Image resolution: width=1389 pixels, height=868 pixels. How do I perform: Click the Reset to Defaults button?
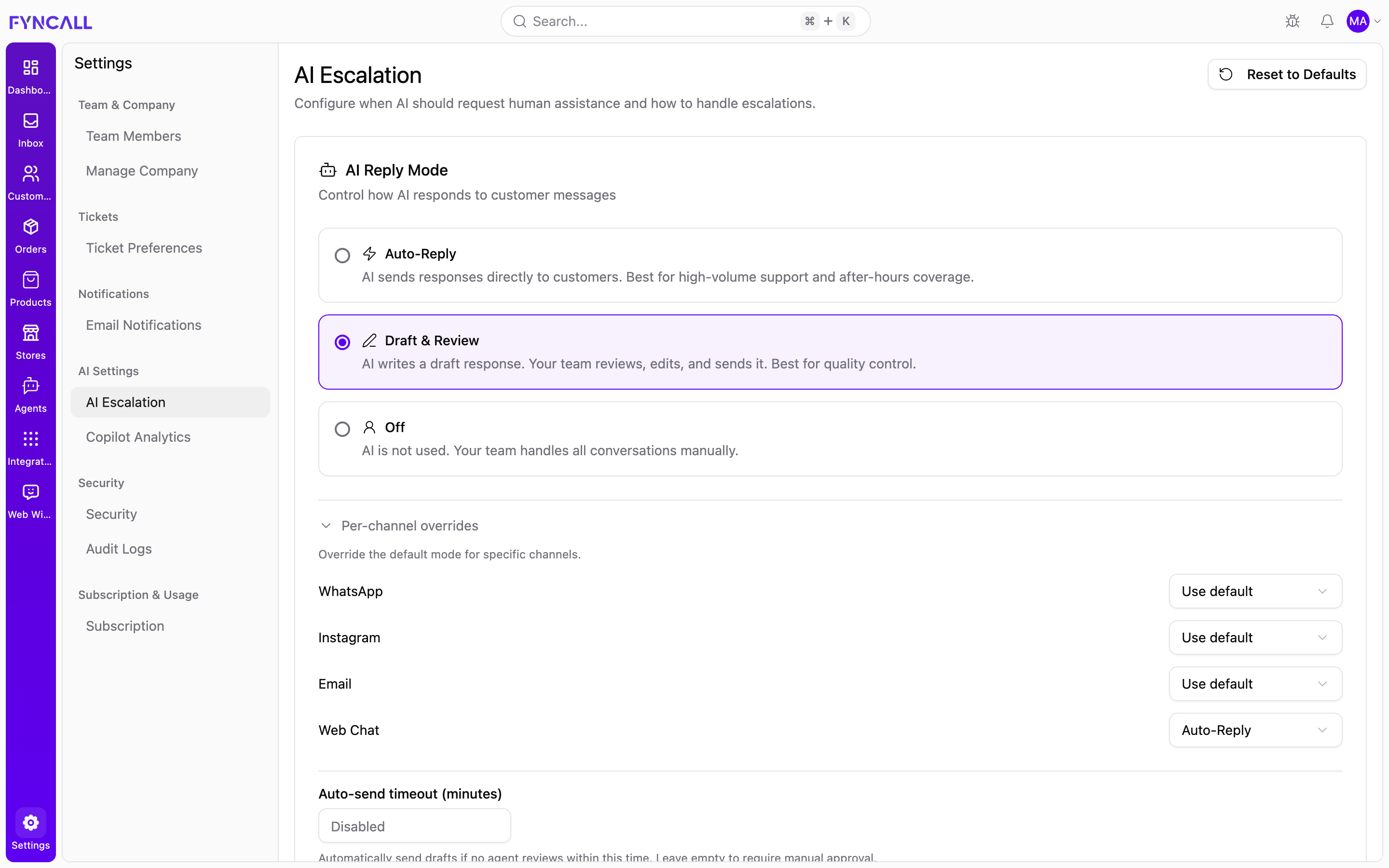click(1287, 74)
